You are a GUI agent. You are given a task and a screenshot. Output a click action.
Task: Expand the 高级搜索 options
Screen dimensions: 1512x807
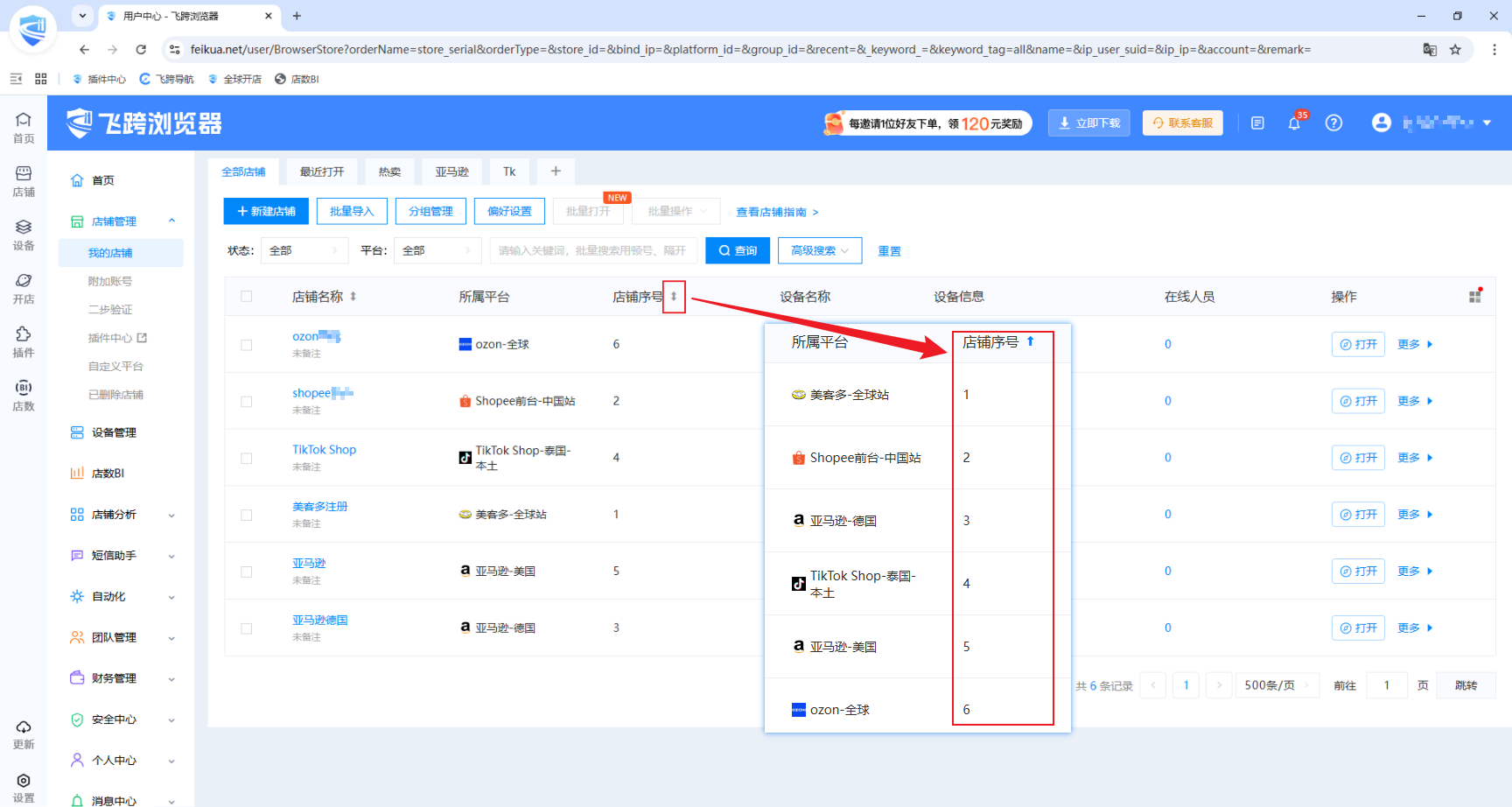click(x=820, y=250)
